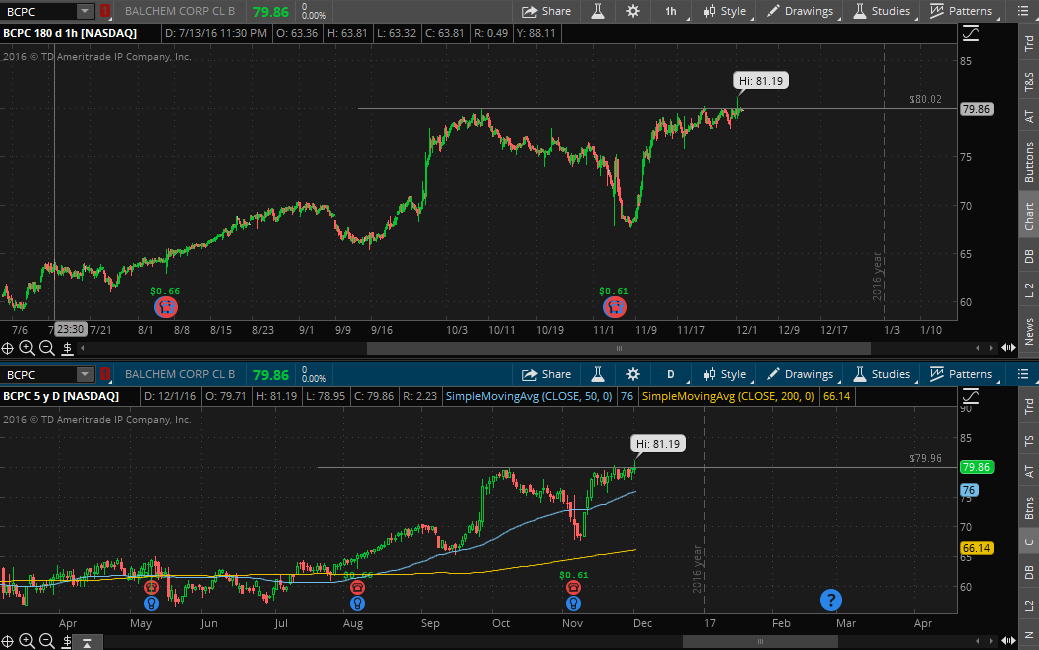Click SimpleMovingAvg (CLOSE, 50, 0) study label
Image resolution: width=1039 pixels, height=650 pixels.
coord(529,396)
